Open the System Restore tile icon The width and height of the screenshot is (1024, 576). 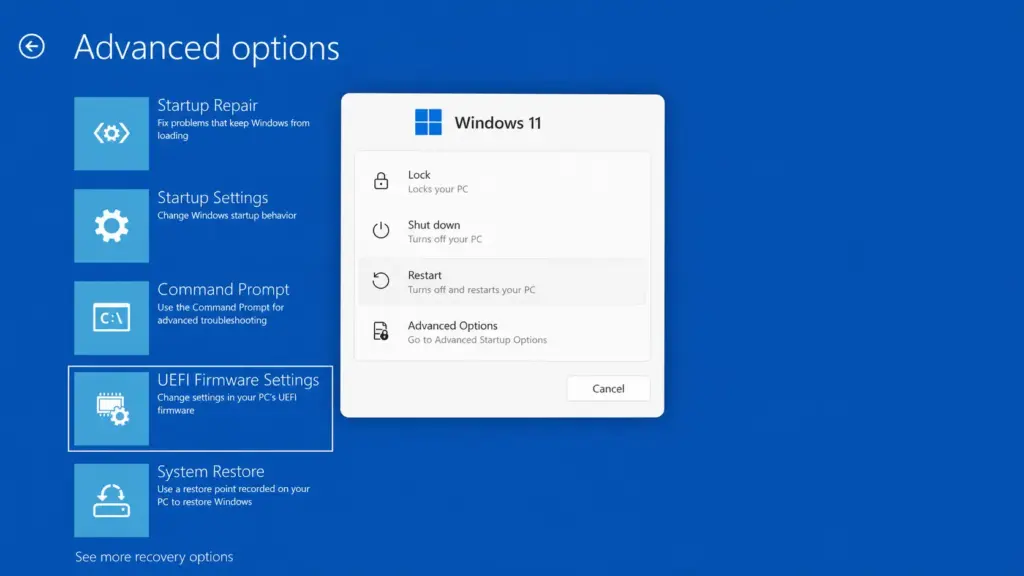(112, 500)
